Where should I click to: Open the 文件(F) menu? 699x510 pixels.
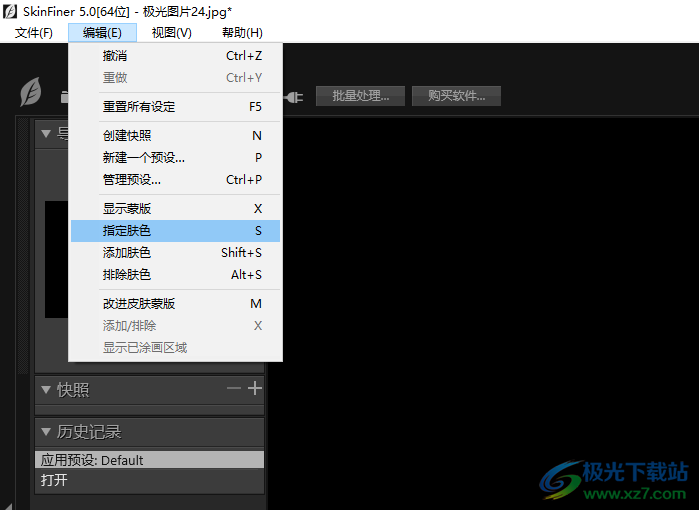click(33, 33)
